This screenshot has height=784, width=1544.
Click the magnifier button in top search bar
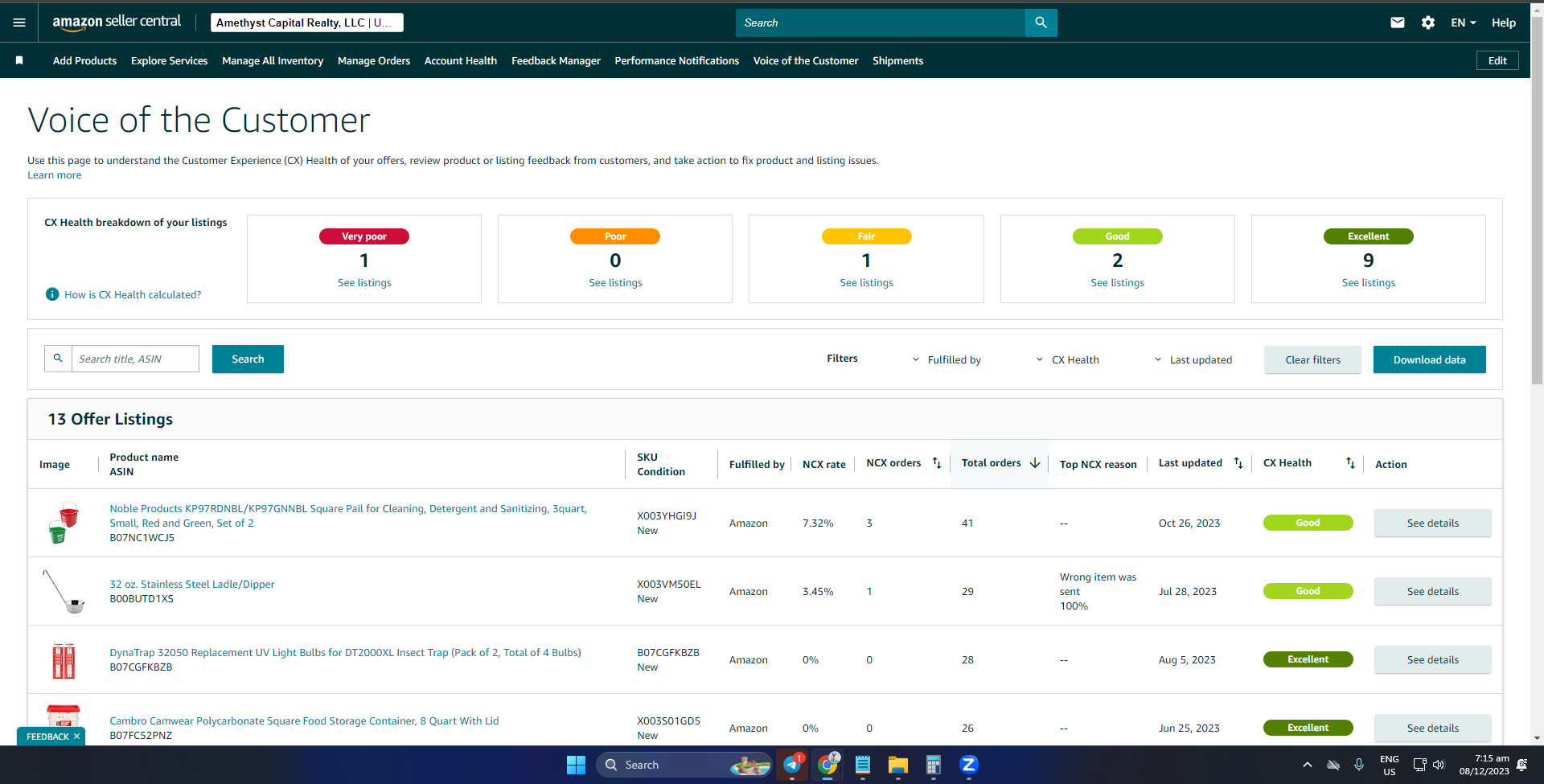[1041, 23]
